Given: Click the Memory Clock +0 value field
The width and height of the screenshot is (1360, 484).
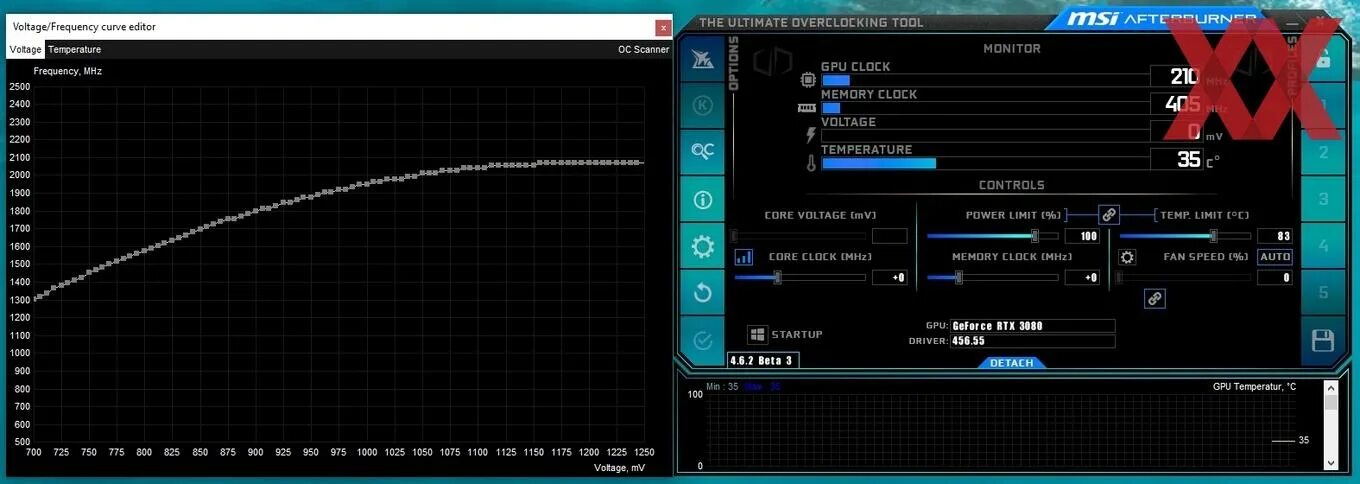Looking at the screenshot, I should [1082, 277].
